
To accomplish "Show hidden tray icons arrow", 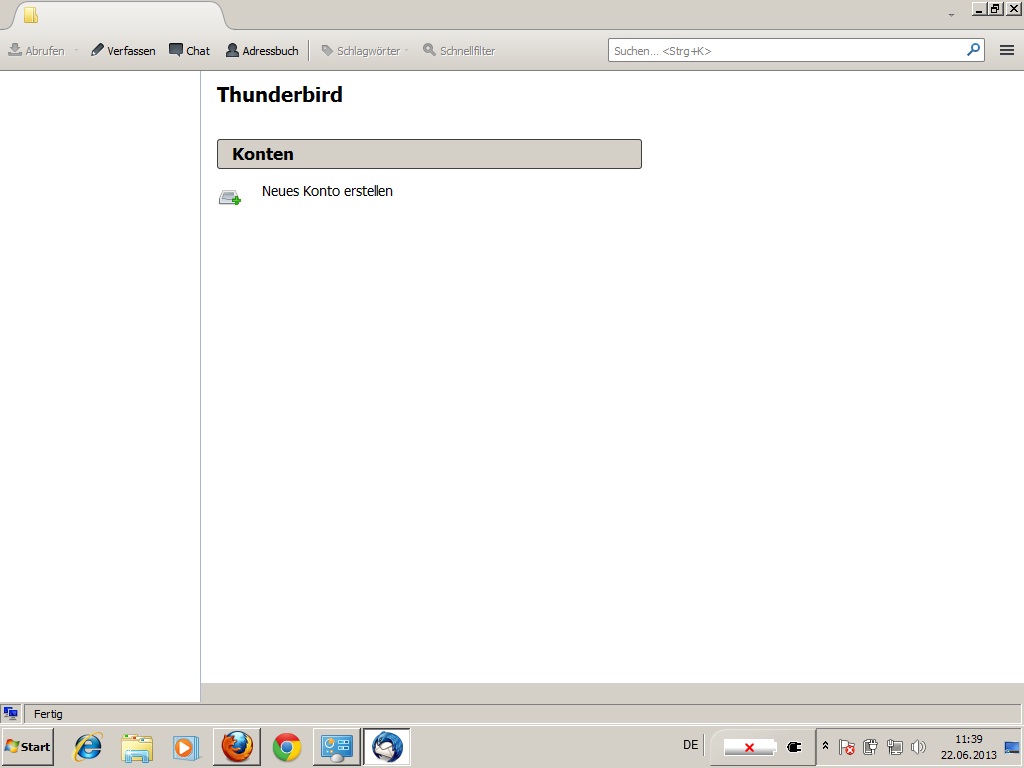I will pyautogui.click(x=825, y=746).
